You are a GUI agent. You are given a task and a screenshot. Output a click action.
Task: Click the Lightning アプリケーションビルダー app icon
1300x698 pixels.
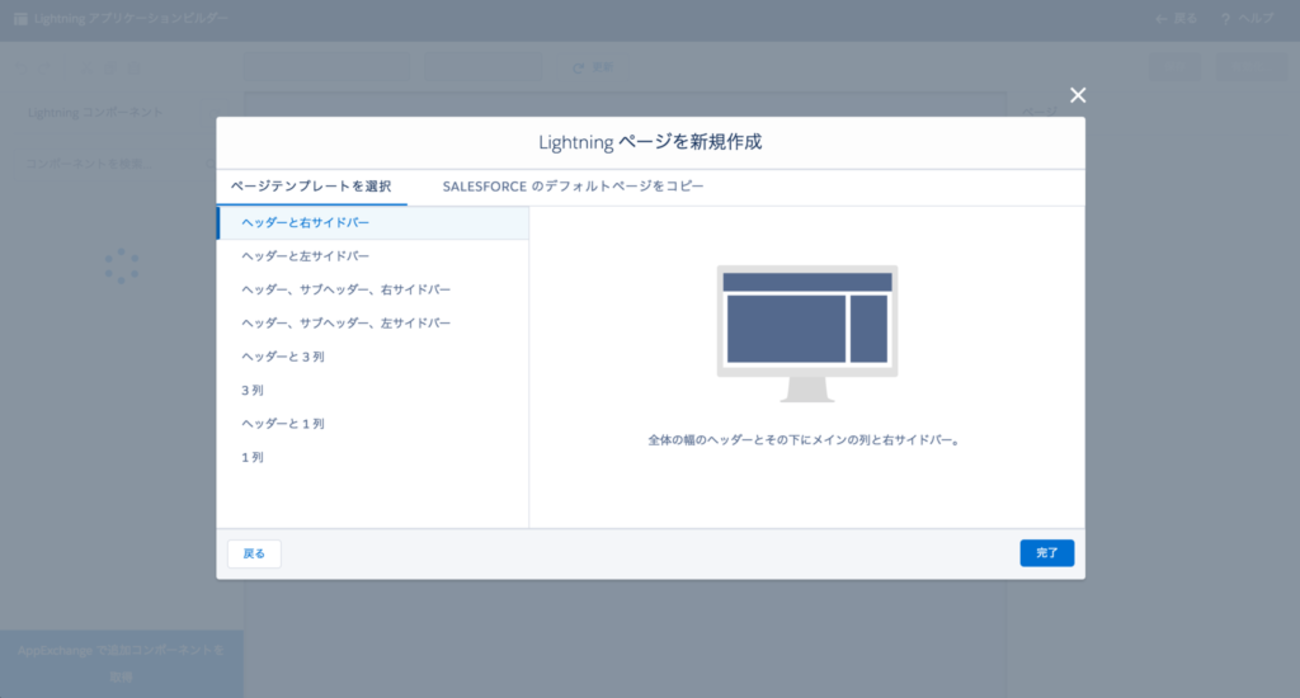point(20,19)
